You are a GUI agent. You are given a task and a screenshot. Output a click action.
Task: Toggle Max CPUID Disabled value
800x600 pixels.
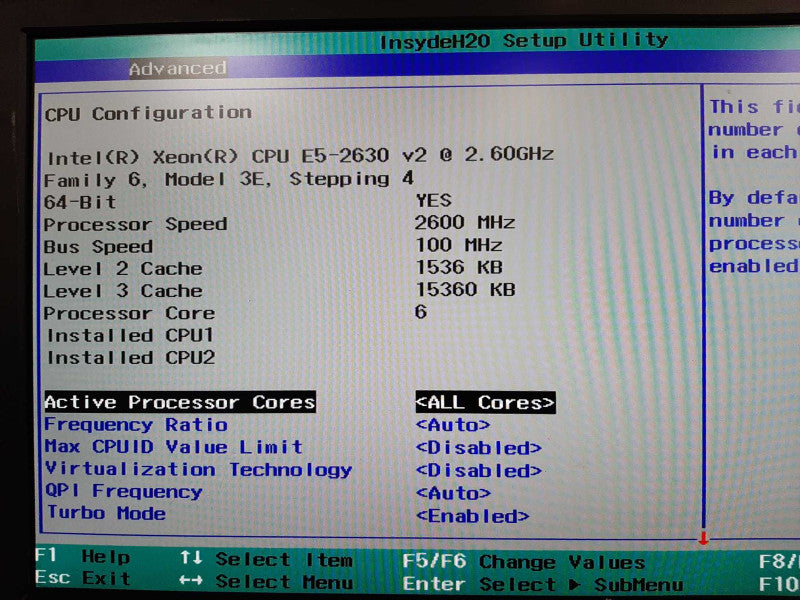tap(479, 447)
